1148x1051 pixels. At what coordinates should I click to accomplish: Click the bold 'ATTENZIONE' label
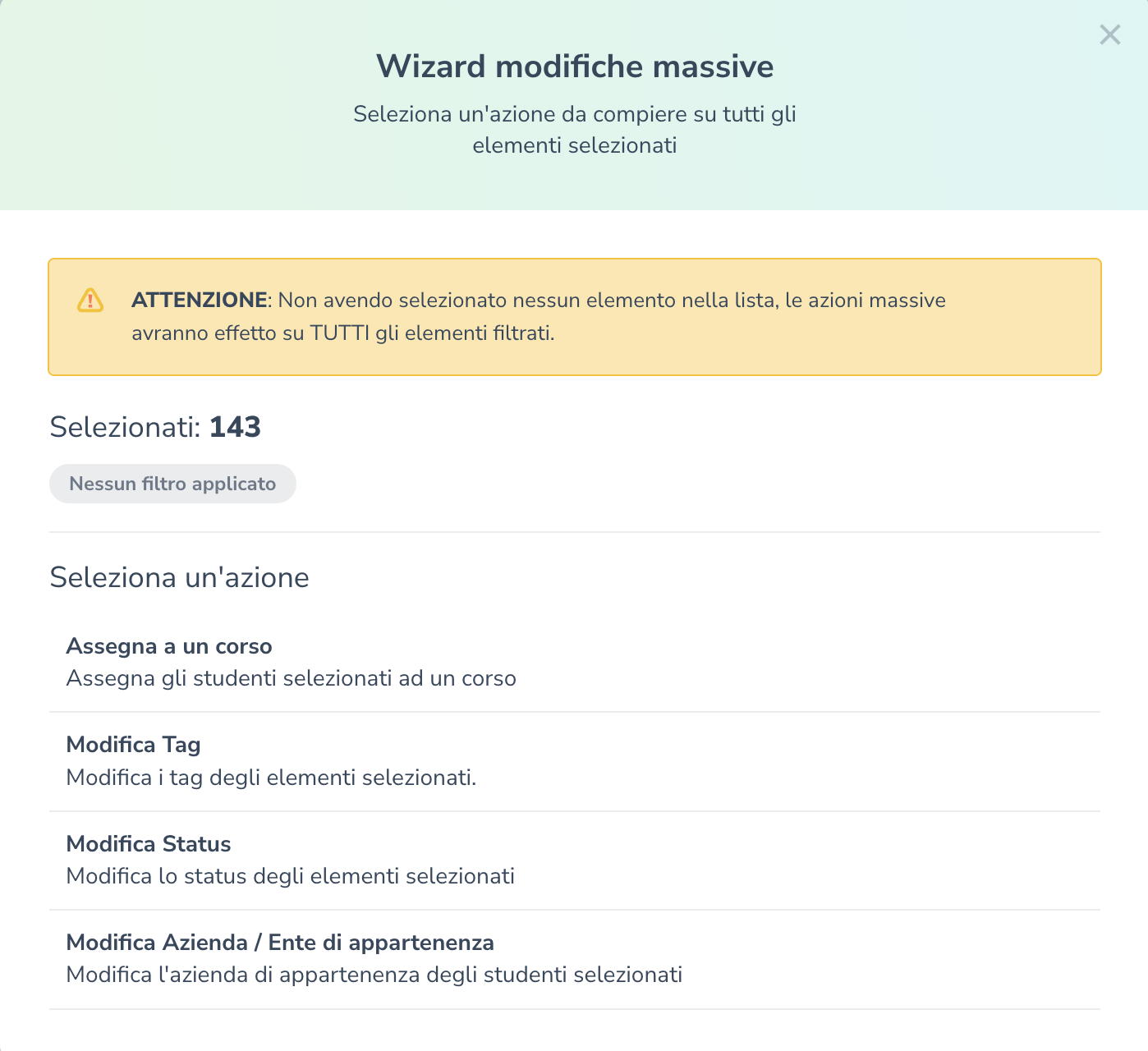(x=199, y=301)
